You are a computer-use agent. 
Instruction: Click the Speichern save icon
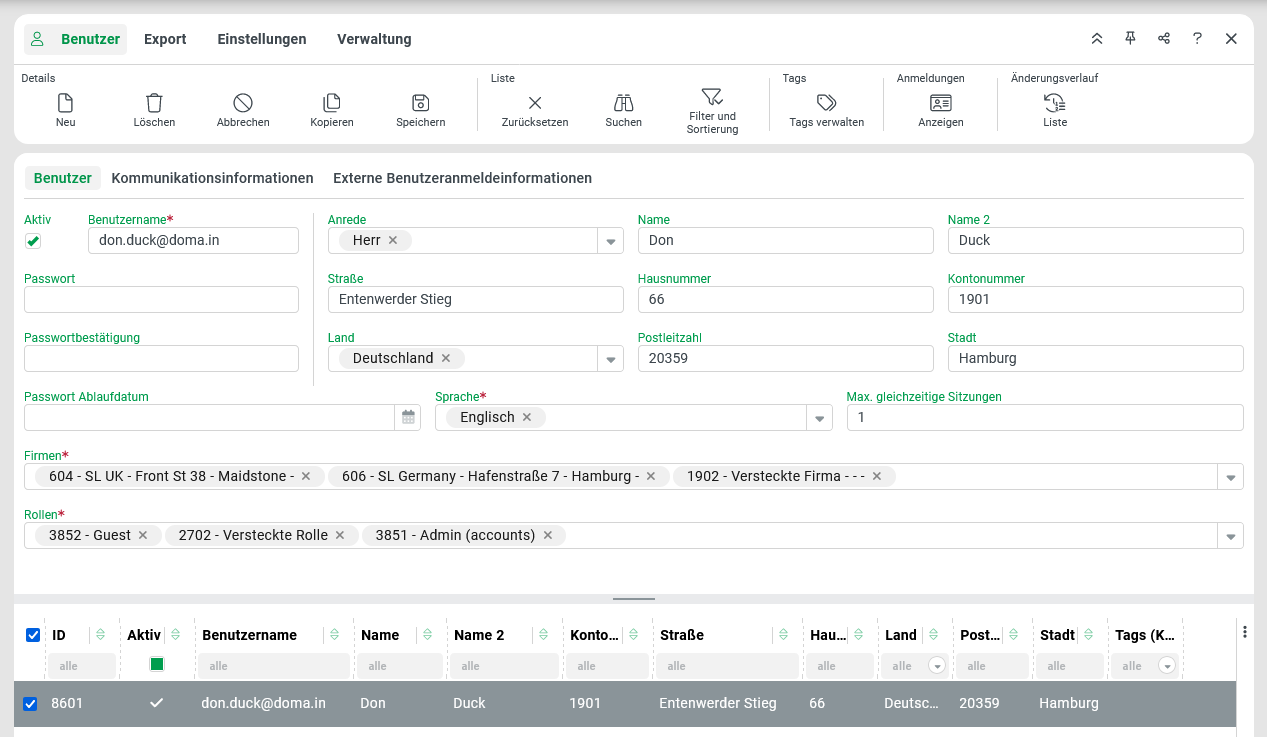pos(420,103)
